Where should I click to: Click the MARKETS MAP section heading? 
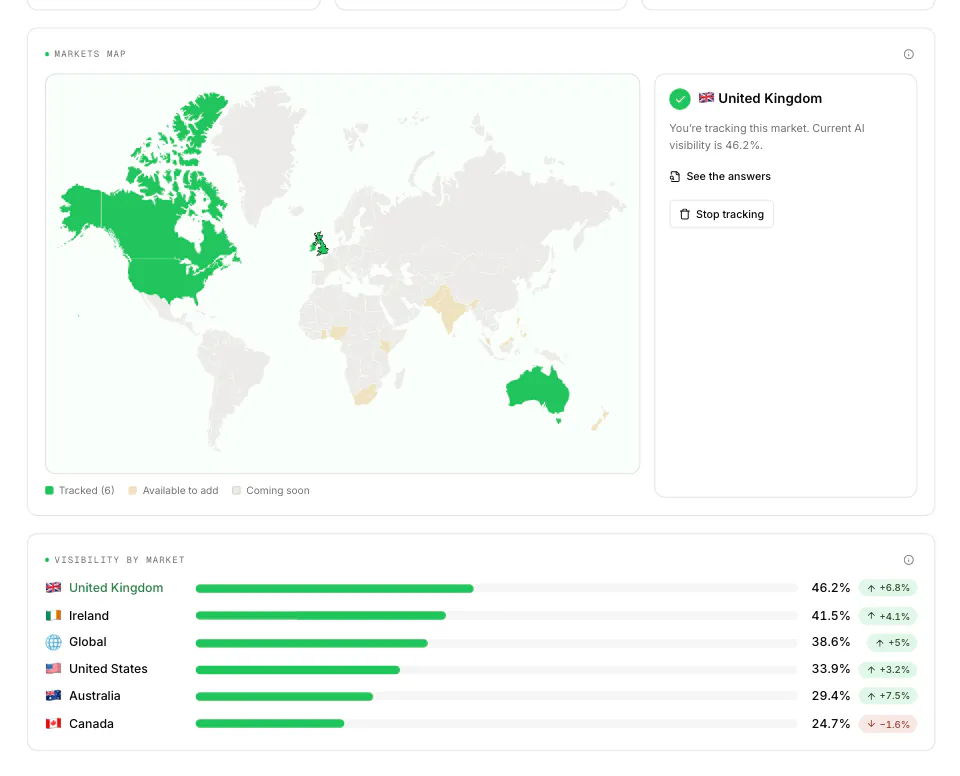coord(90,54)
